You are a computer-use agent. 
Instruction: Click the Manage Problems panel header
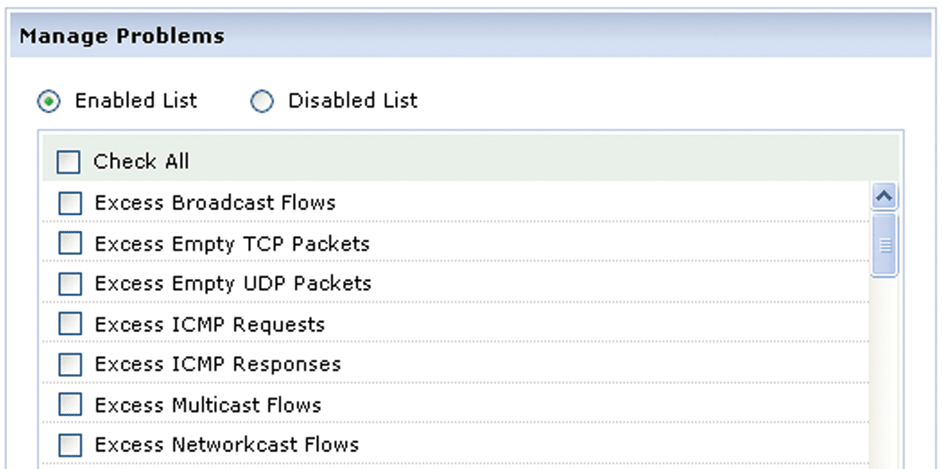click(122, 37)
